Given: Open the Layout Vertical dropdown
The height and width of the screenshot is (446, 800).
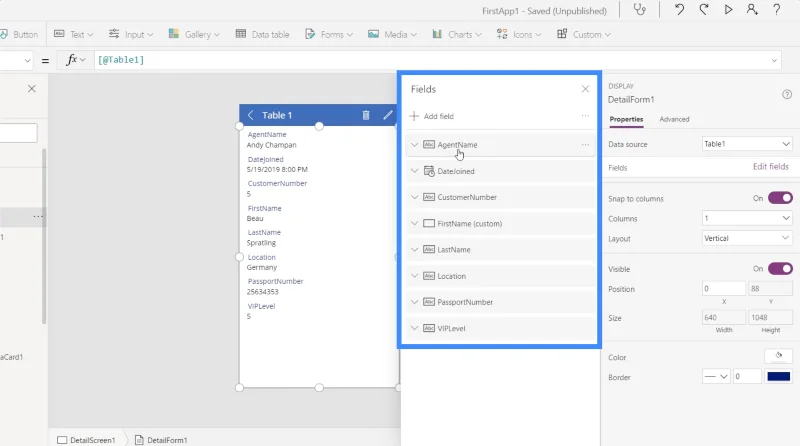Looking at the screenshot, I should [x=747, y=238].
